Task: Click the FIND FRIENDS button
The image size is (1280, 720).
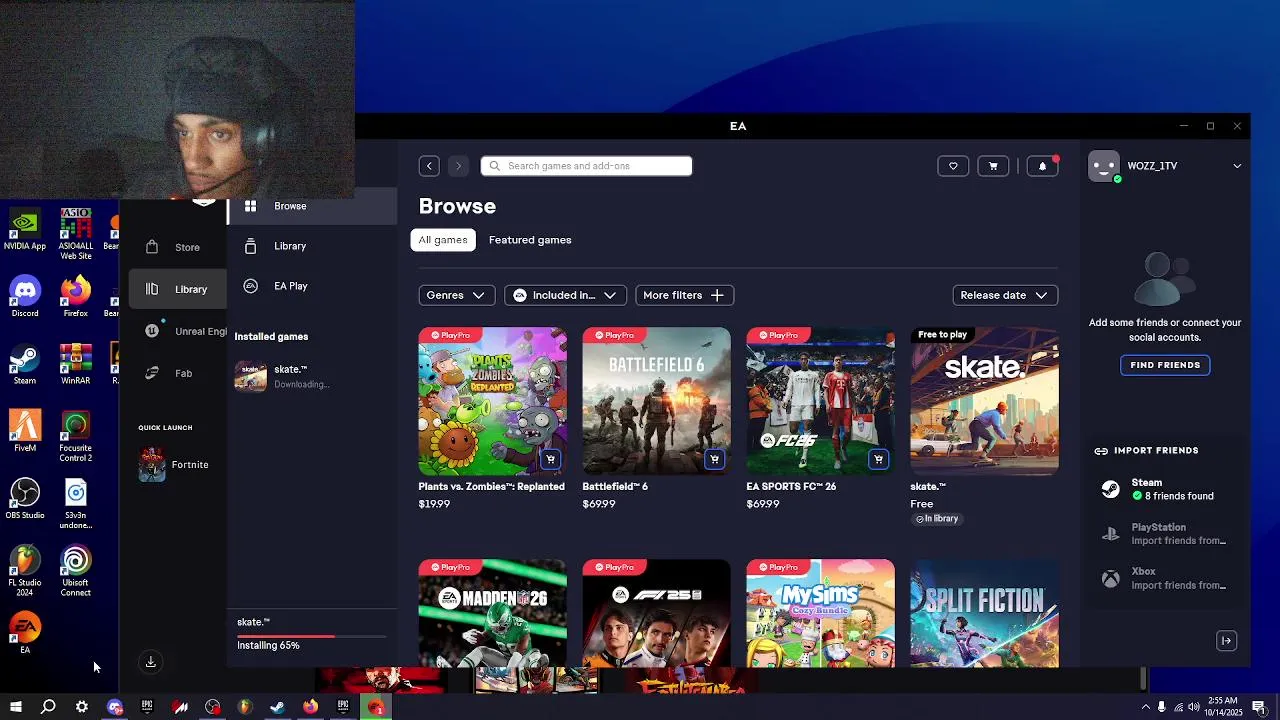Action: pyautogui.click(x=1165, y=365)
